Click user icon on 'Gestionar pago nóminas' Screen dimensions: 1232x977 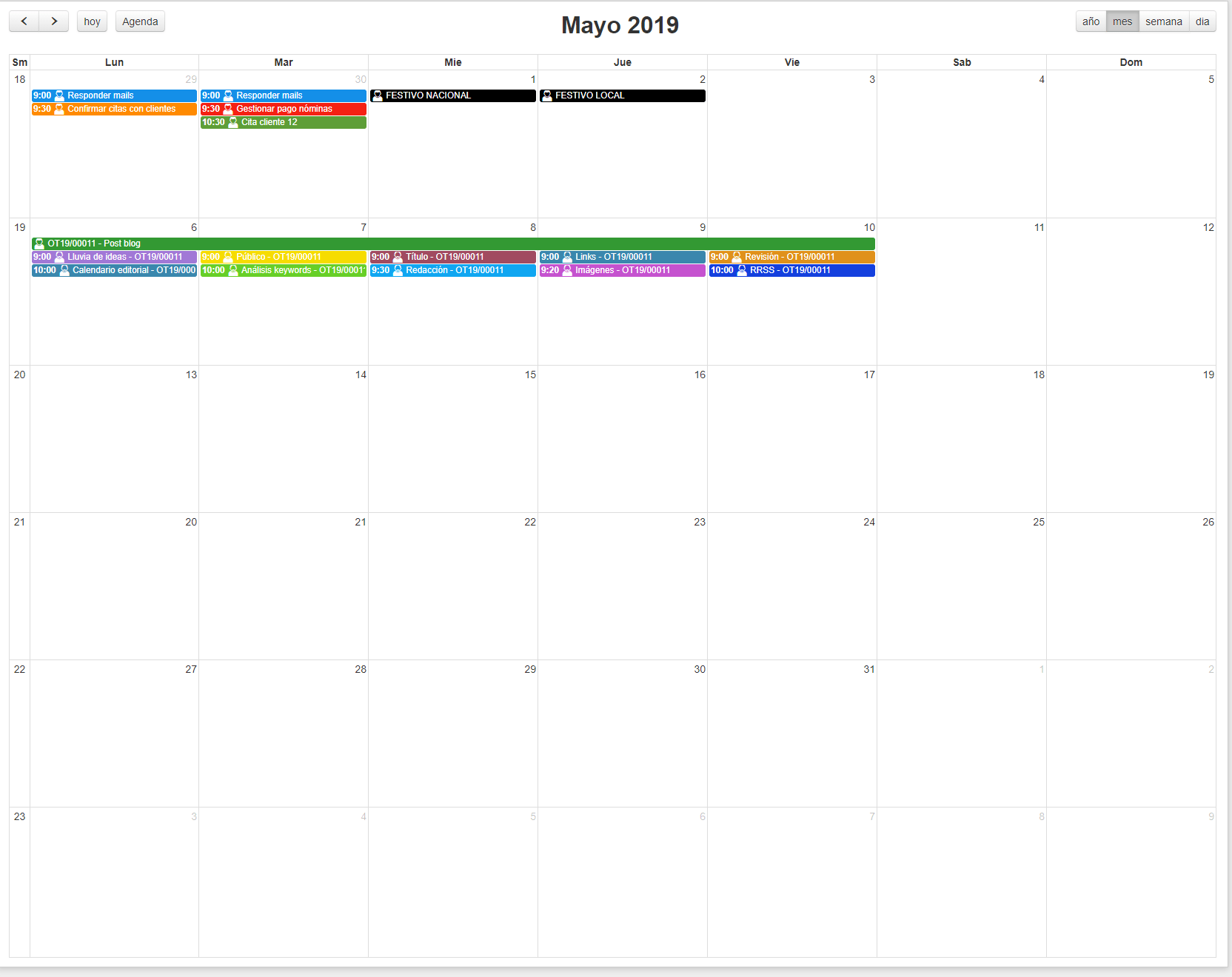pyautogui.click(x=228, y=109)
